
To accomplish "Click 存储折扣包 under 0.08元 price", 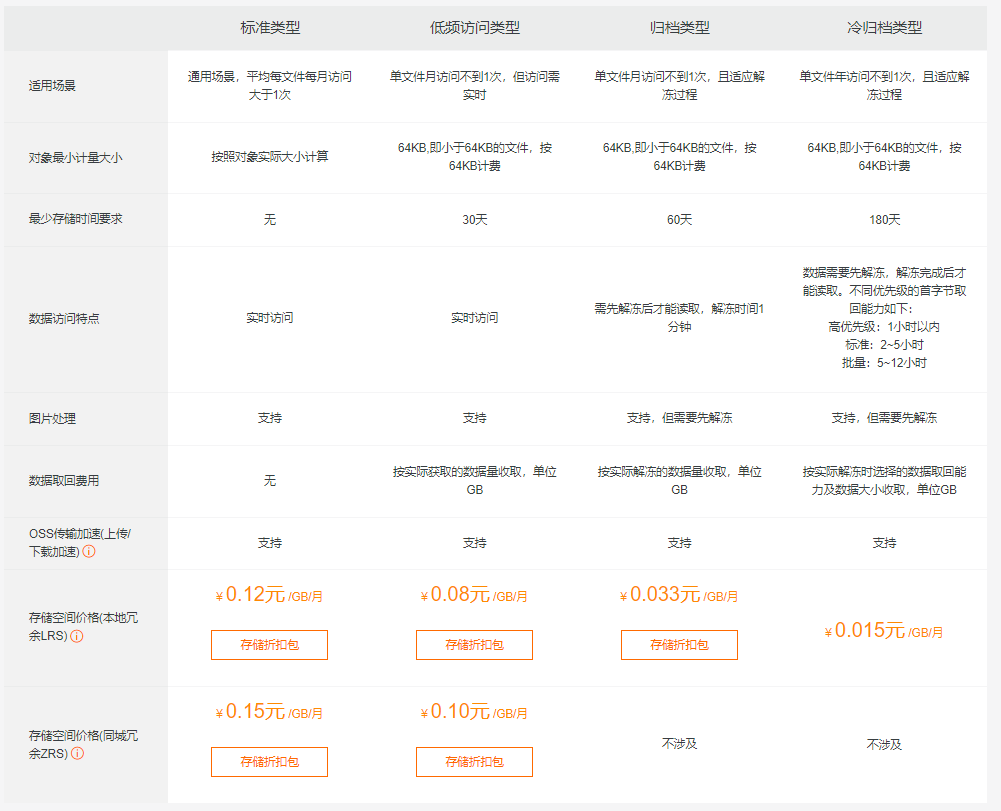I will tap(474, 645).
